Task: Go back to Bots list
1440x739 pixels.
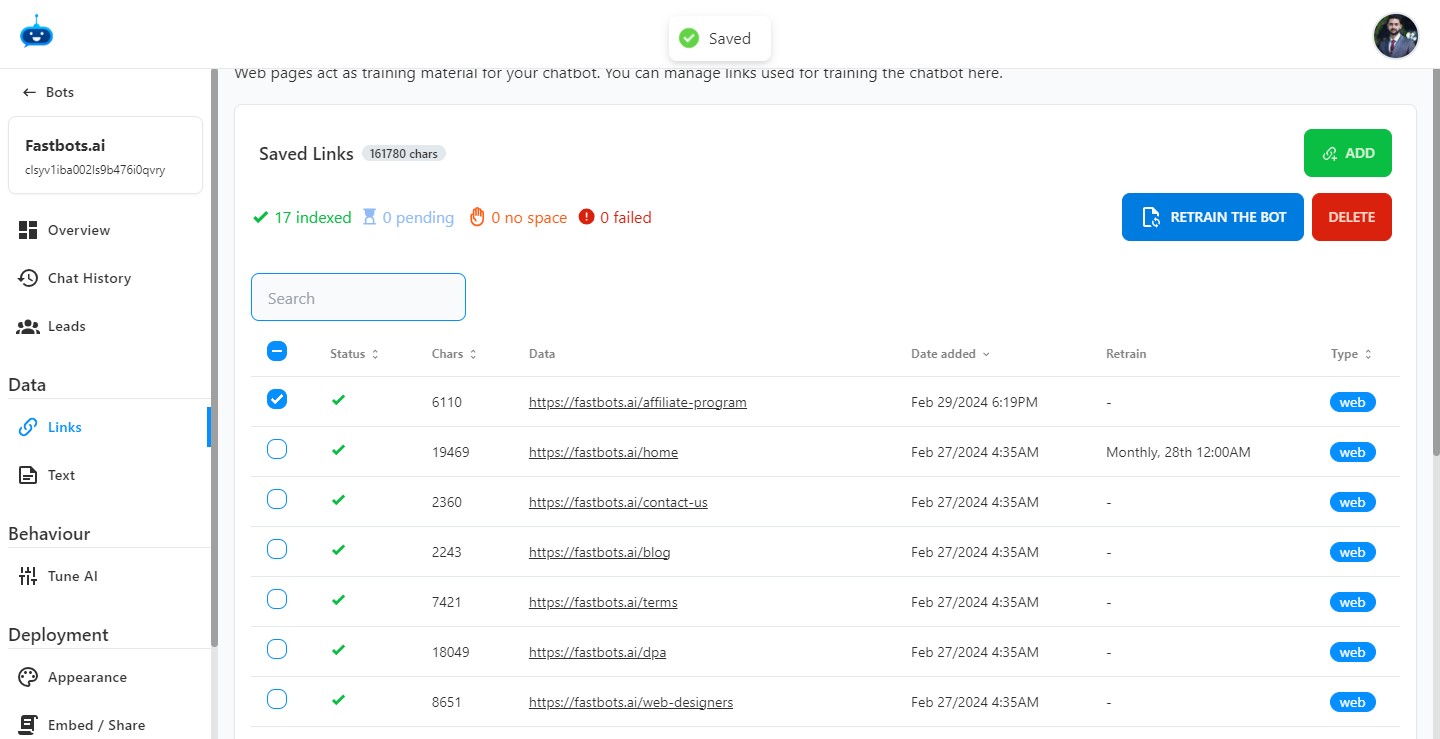Action: pos(49,92)
